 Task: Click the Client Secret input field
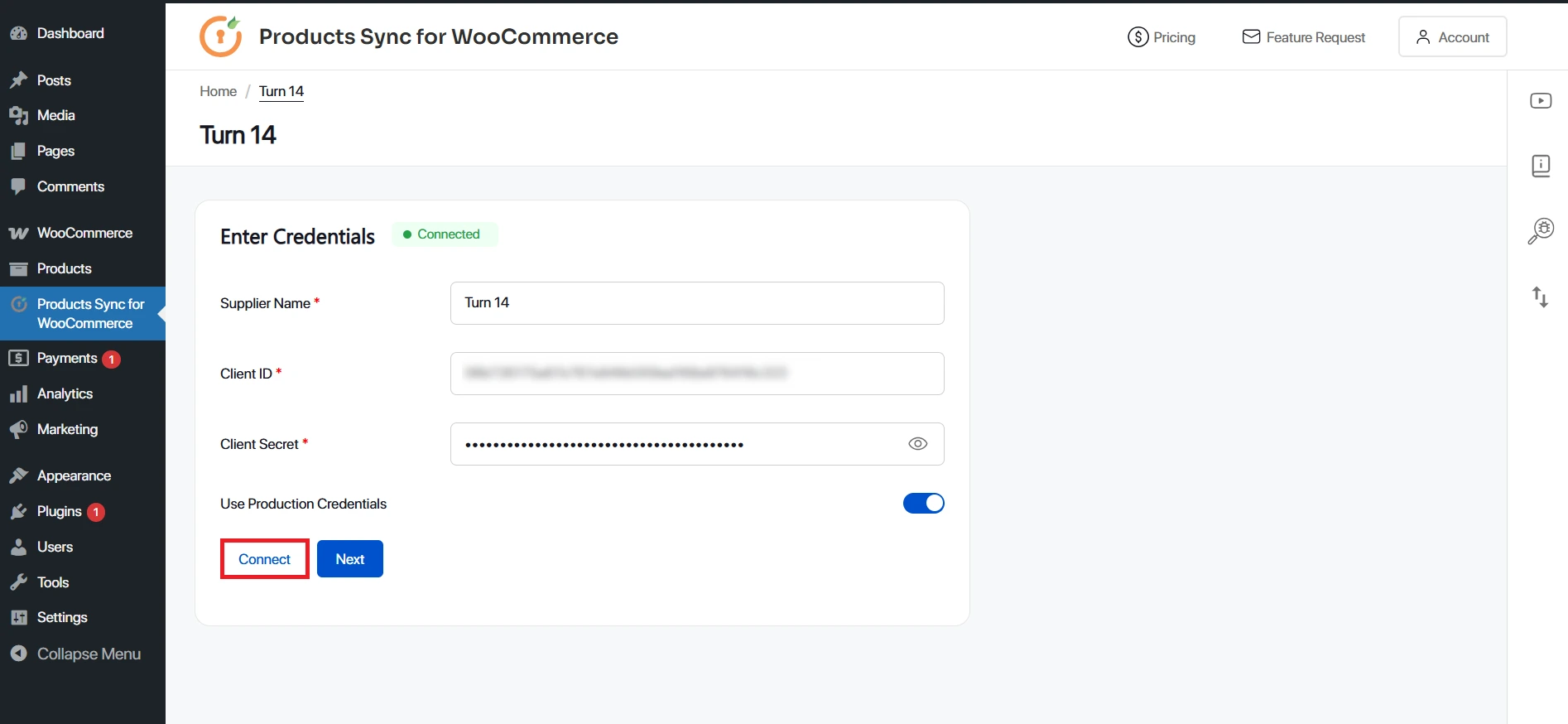coord(697,444)
